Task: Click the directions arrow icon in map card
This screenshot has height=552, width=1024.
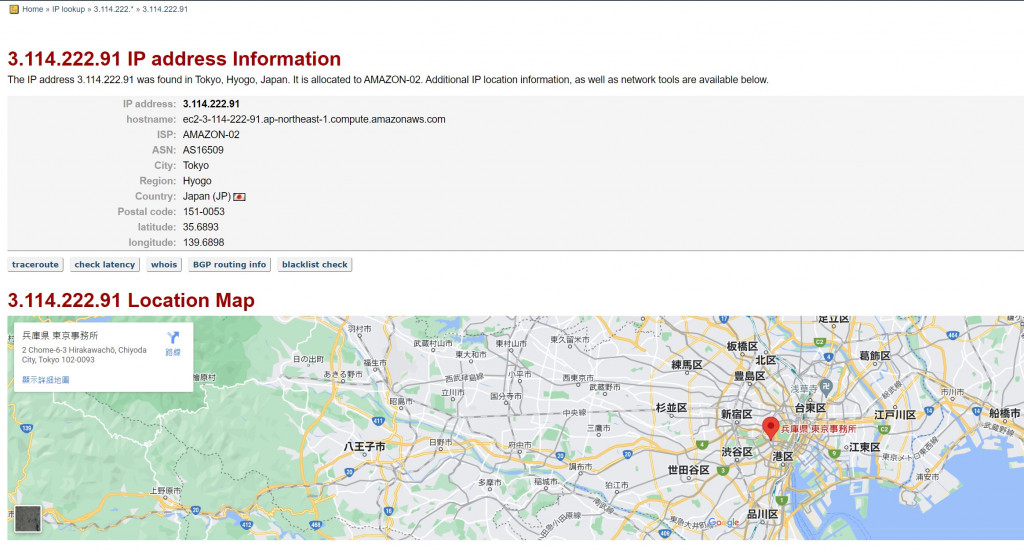Action: 173,337
